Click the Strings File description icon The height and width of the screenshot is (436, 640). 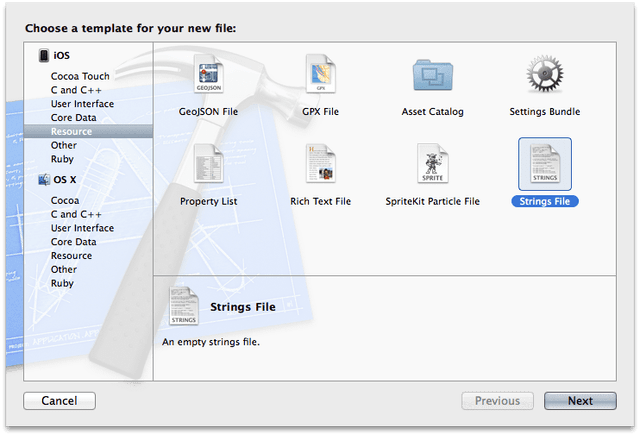tap(184, 306)
